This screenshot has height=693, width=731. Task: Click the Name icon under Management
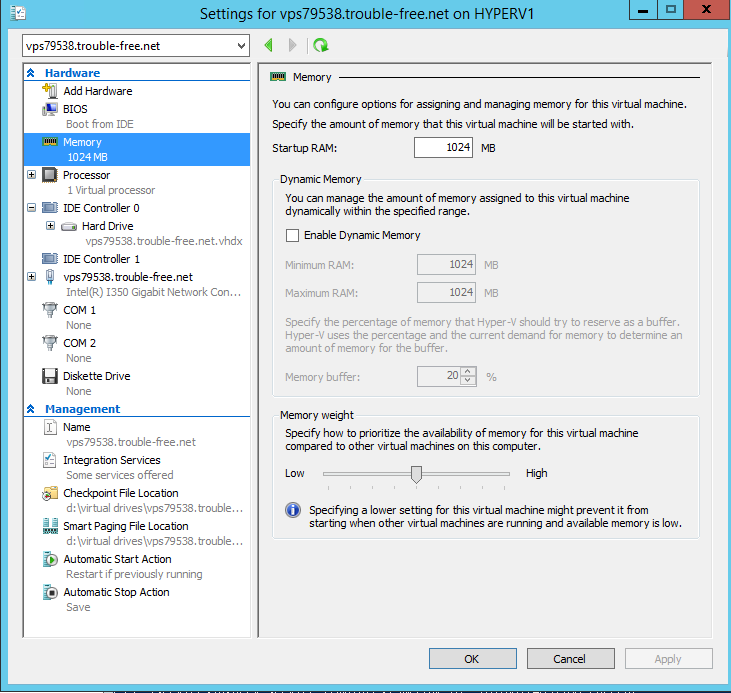[x=50, y=427]
